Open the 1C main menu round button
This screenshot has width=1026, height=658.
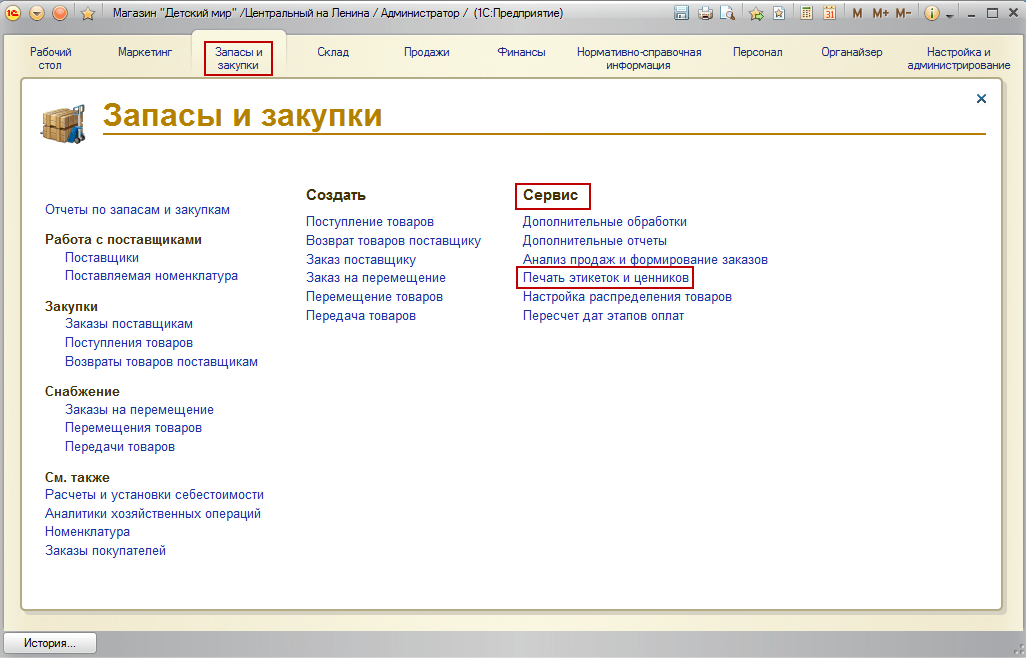point(13,13)
